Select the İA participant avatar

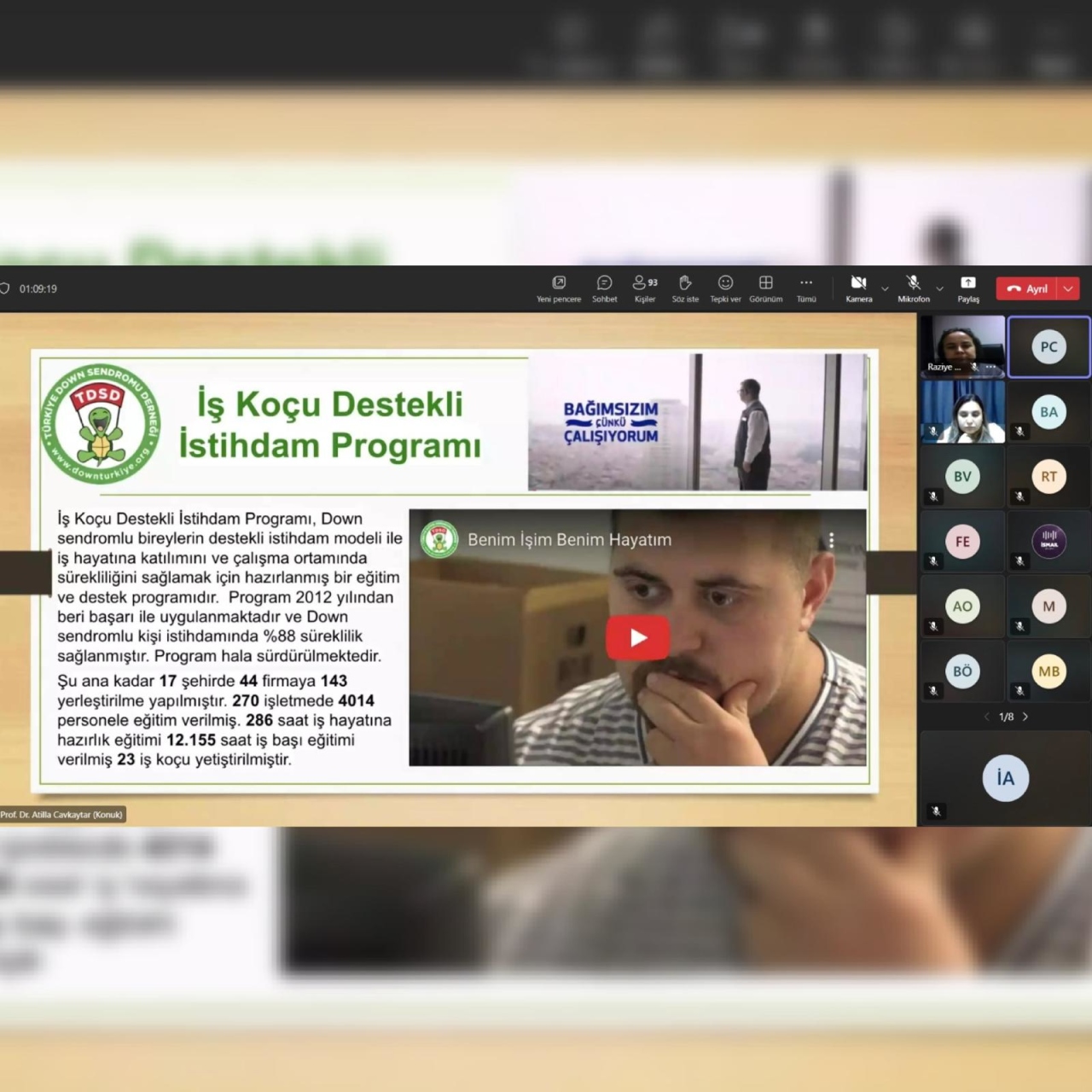coord(1005,778)
